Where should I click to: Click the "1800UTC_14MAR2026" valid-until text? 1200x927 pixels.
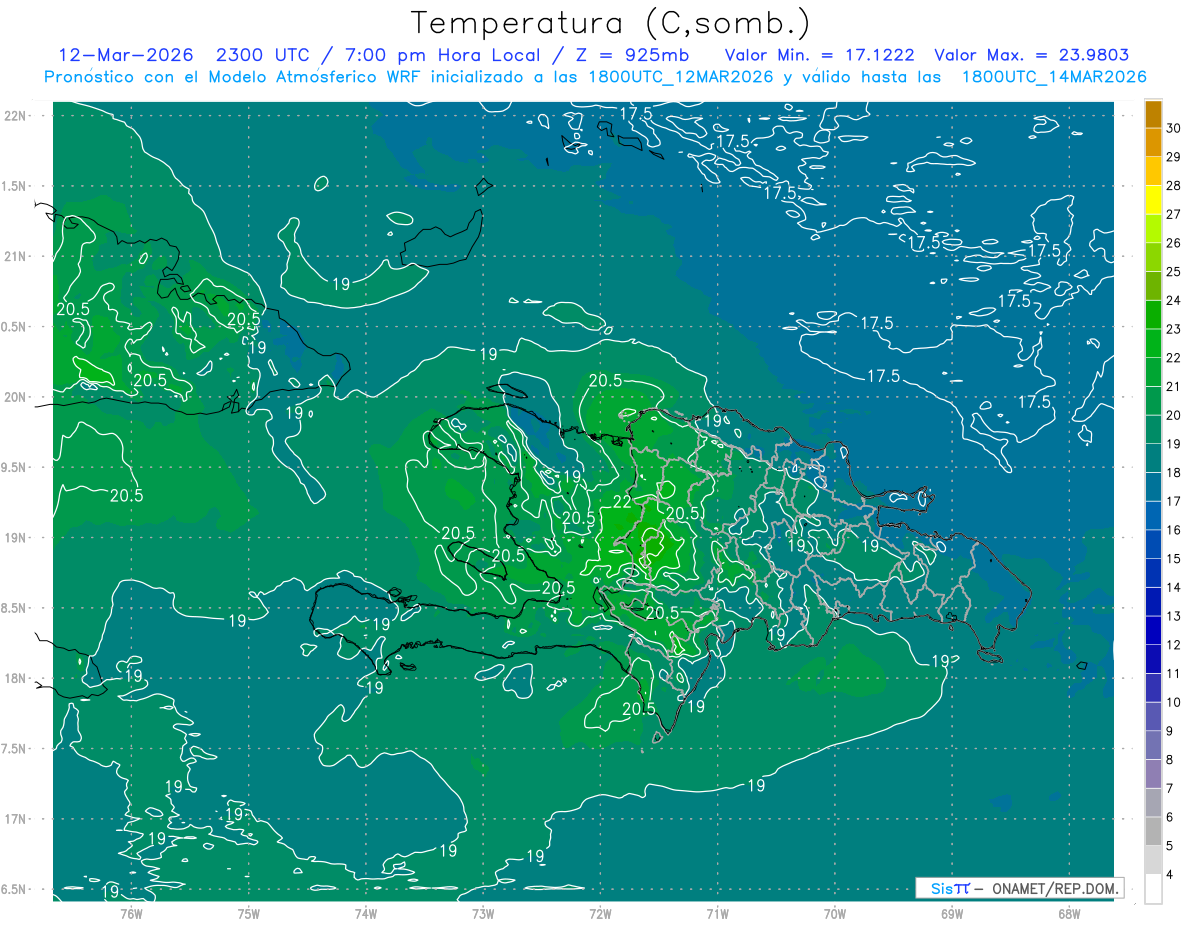click(1054, 77)
